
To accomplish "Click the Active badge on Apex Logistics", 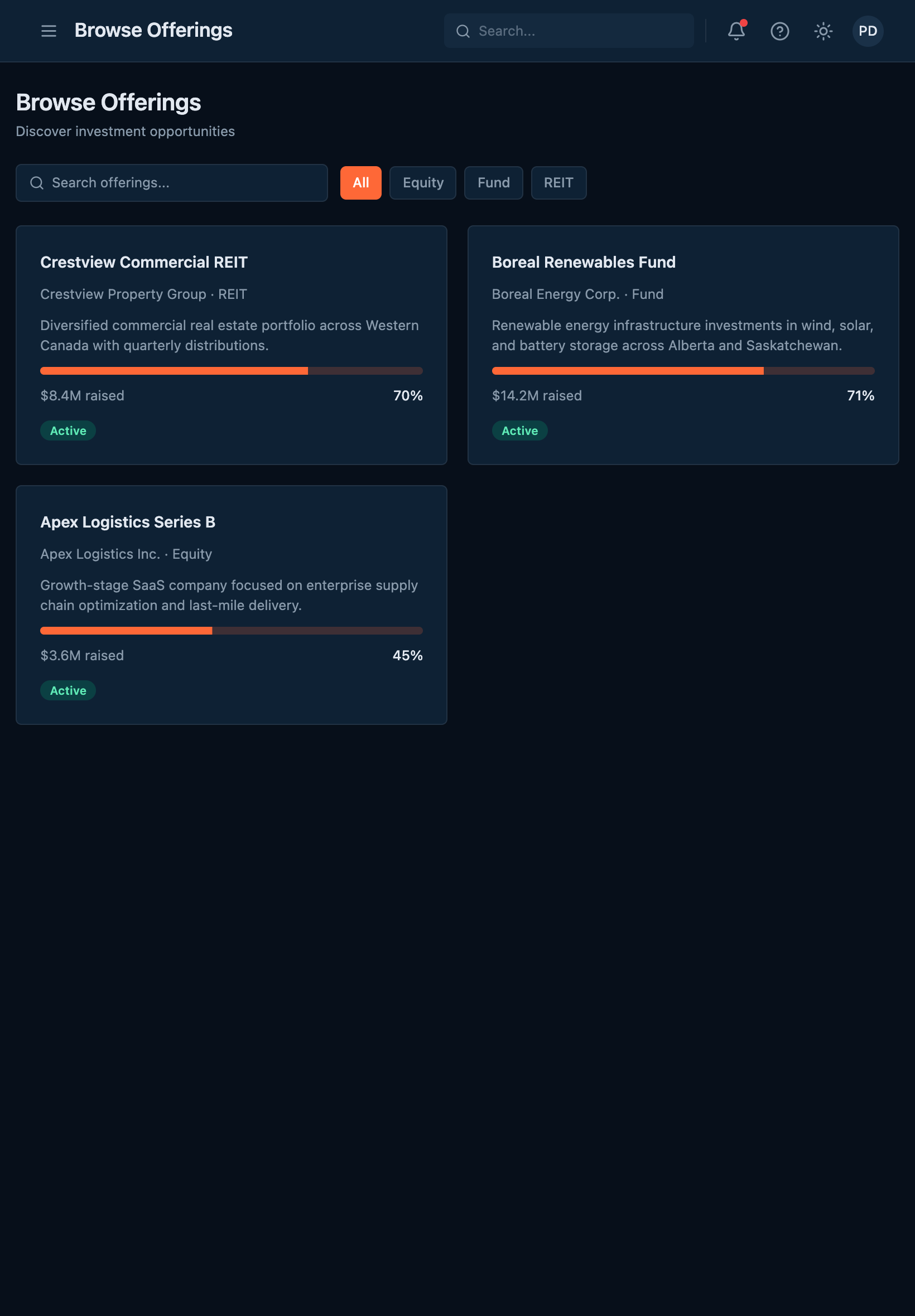I will click(x=68, y=690).
